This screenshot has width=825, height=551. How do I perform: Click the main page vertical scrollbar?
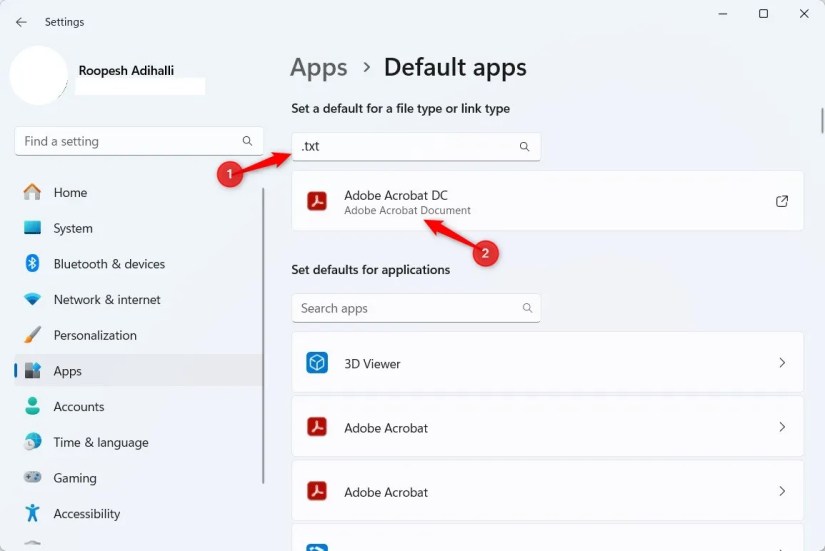822,121
